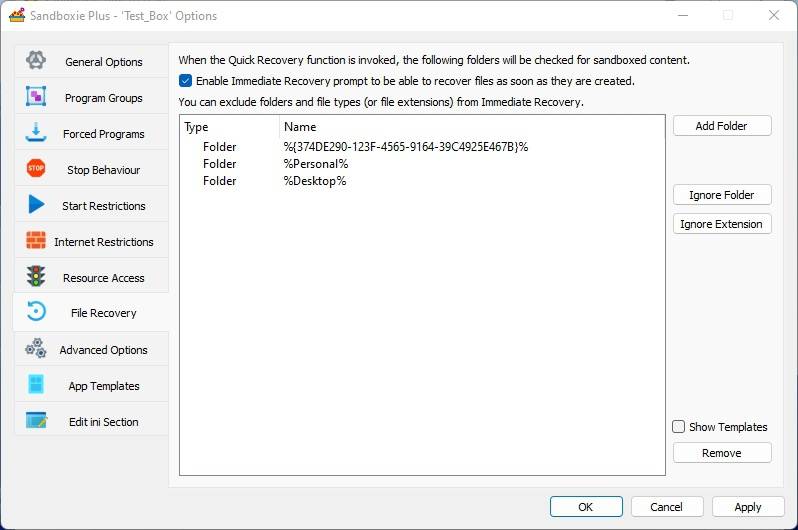Close the Test_Box Options window
This screenshot has height=530, width=798.
[774, 15]
